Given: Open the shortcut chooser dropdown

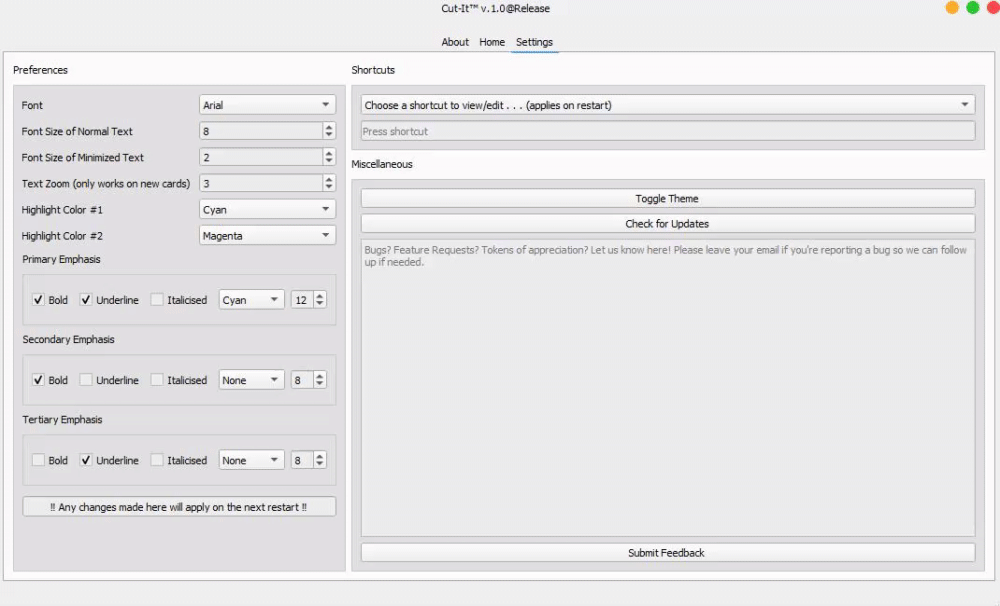Looking at the screenshot, I should [667, 105].
